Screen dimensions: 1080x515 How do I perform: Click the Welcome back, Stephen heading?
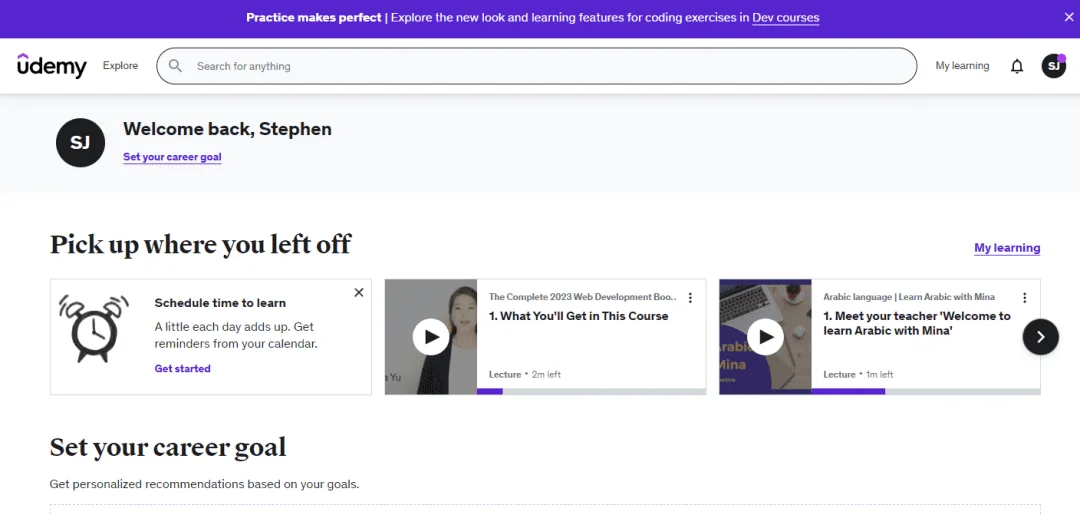tap(227, 129)
